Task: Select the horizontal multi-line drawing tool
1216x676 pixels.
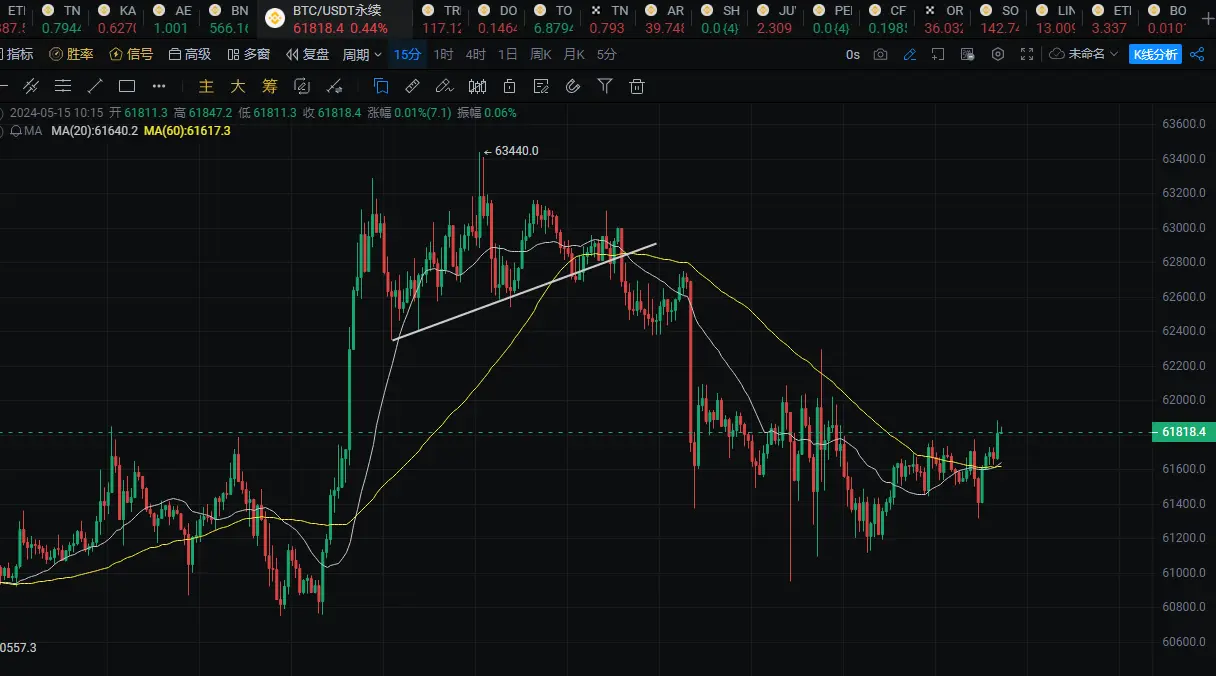Action: click(x=63, y=86)
